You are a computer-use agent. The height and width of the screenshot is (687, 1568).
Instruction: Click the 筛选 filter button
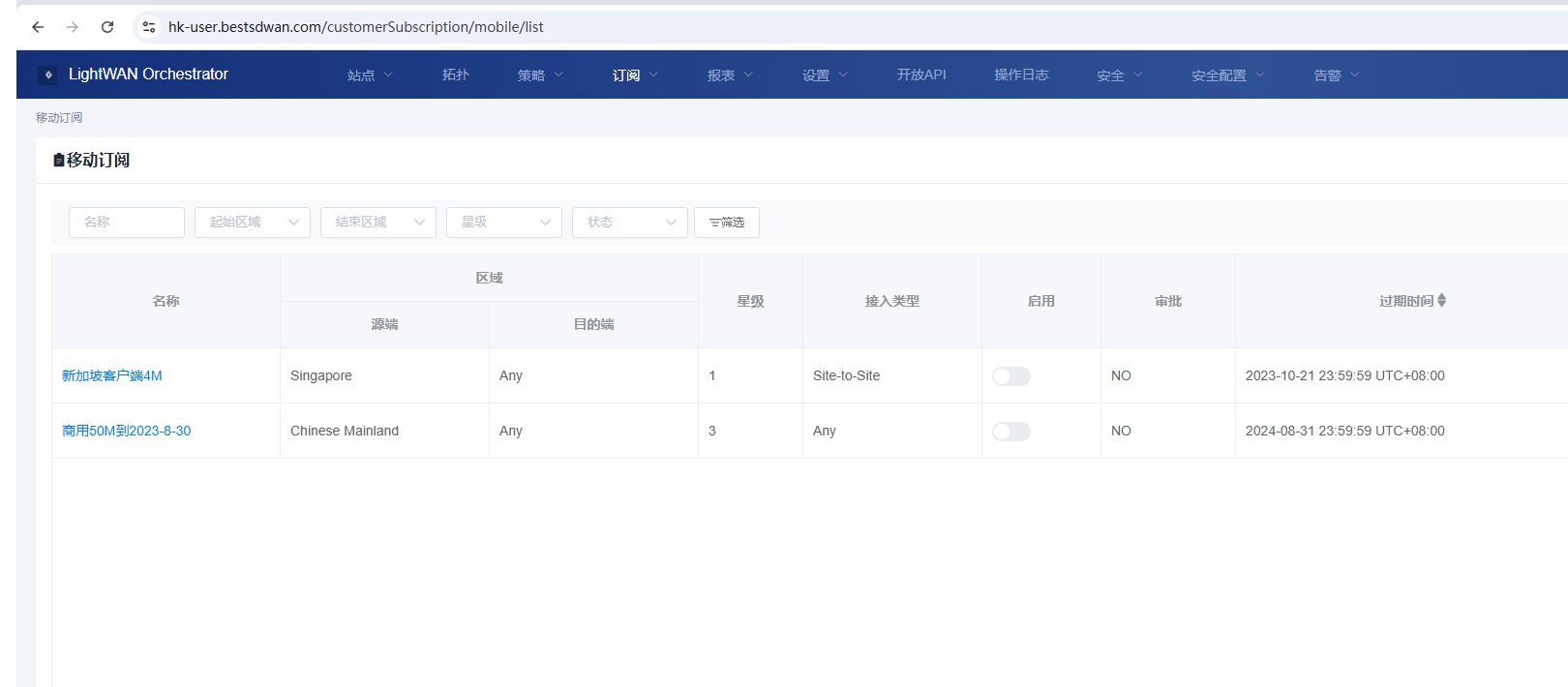(x=726, y=223)
